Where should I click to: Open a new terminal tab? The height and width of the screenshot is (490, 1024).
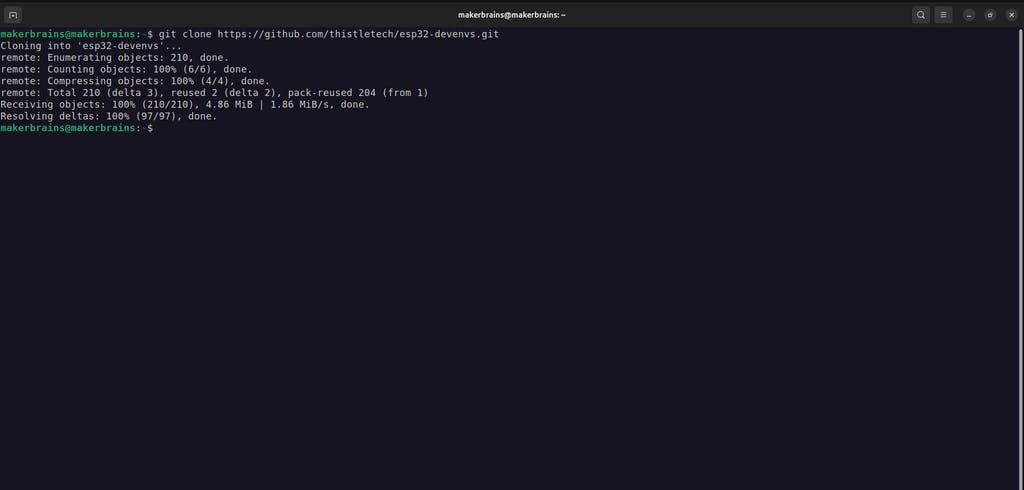tap(13, 15)
